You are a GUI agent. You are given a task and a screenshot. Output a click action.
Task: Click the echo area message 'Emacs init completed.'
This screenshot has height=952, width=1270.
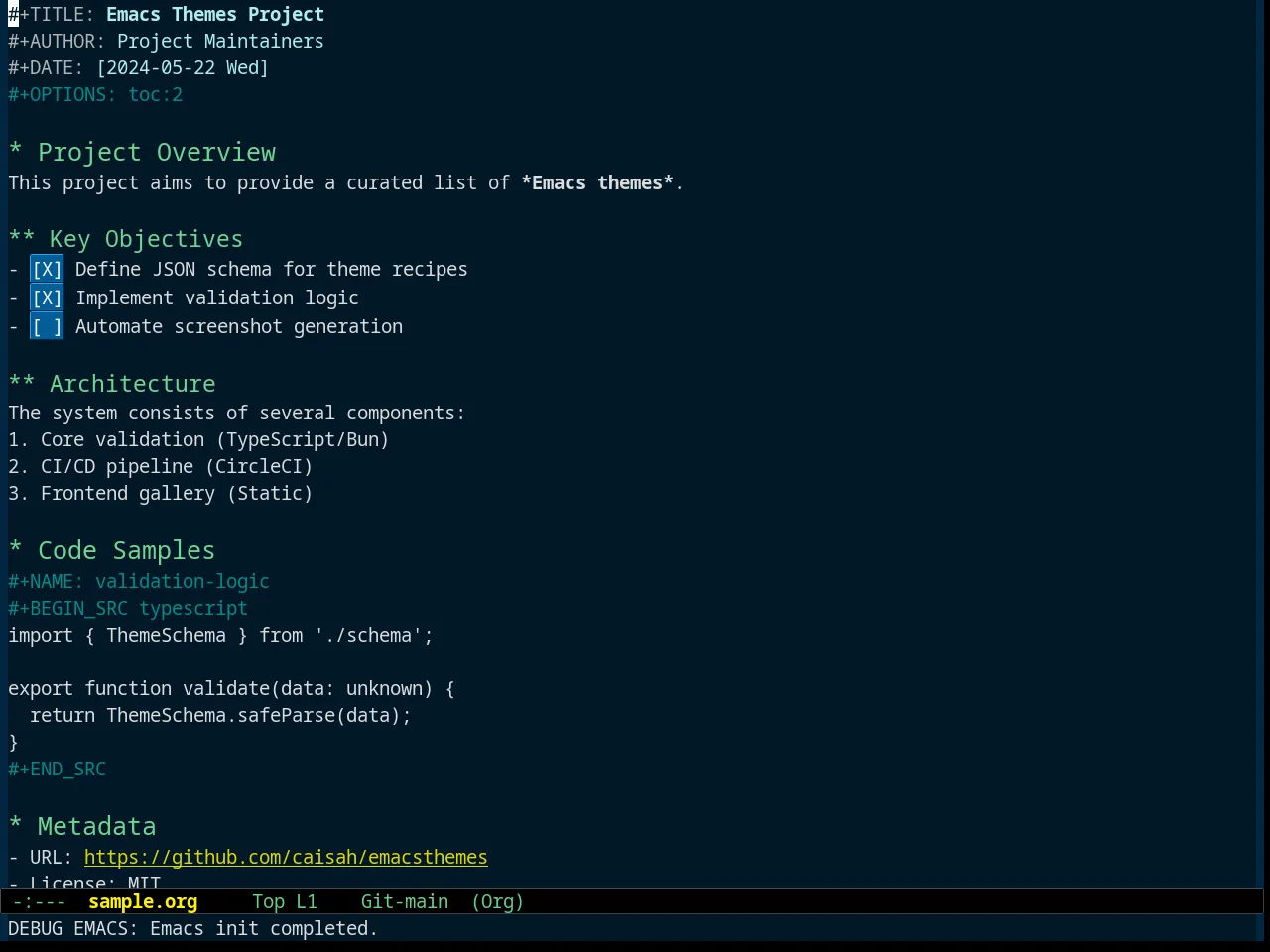(x=264, y=928)
